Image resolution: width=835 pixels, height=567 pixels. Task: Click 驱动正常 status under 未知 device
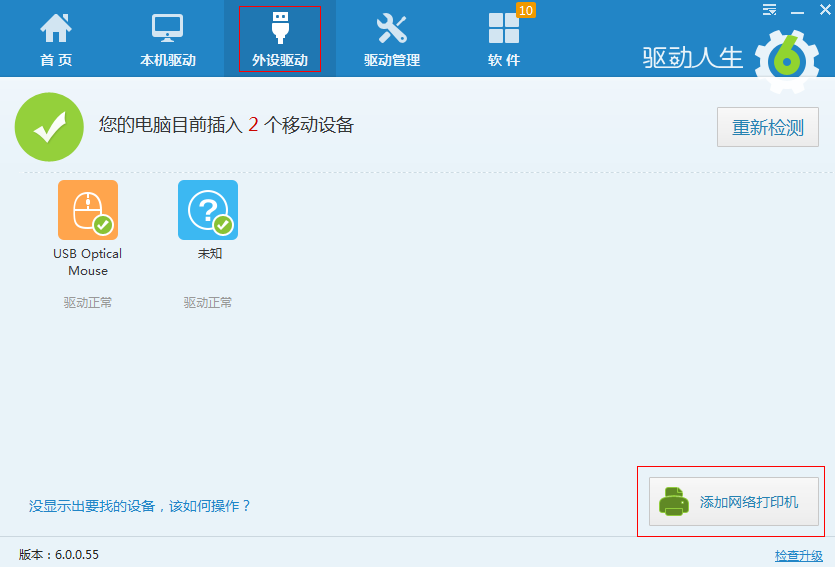click(x=208, y=302)
